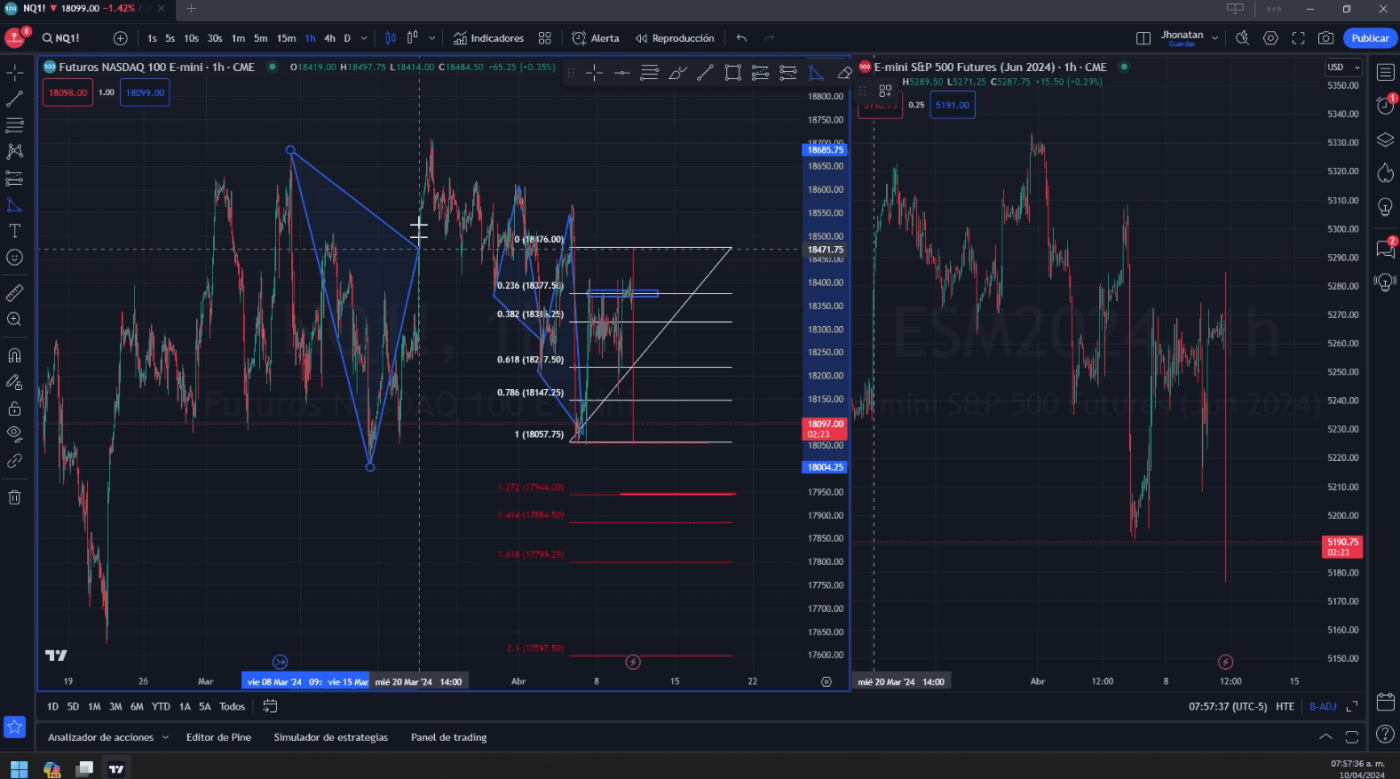This screenshot has height=779, width=1400.
Task: Open the chat messages panel
Action: (x=1385, y=248)
